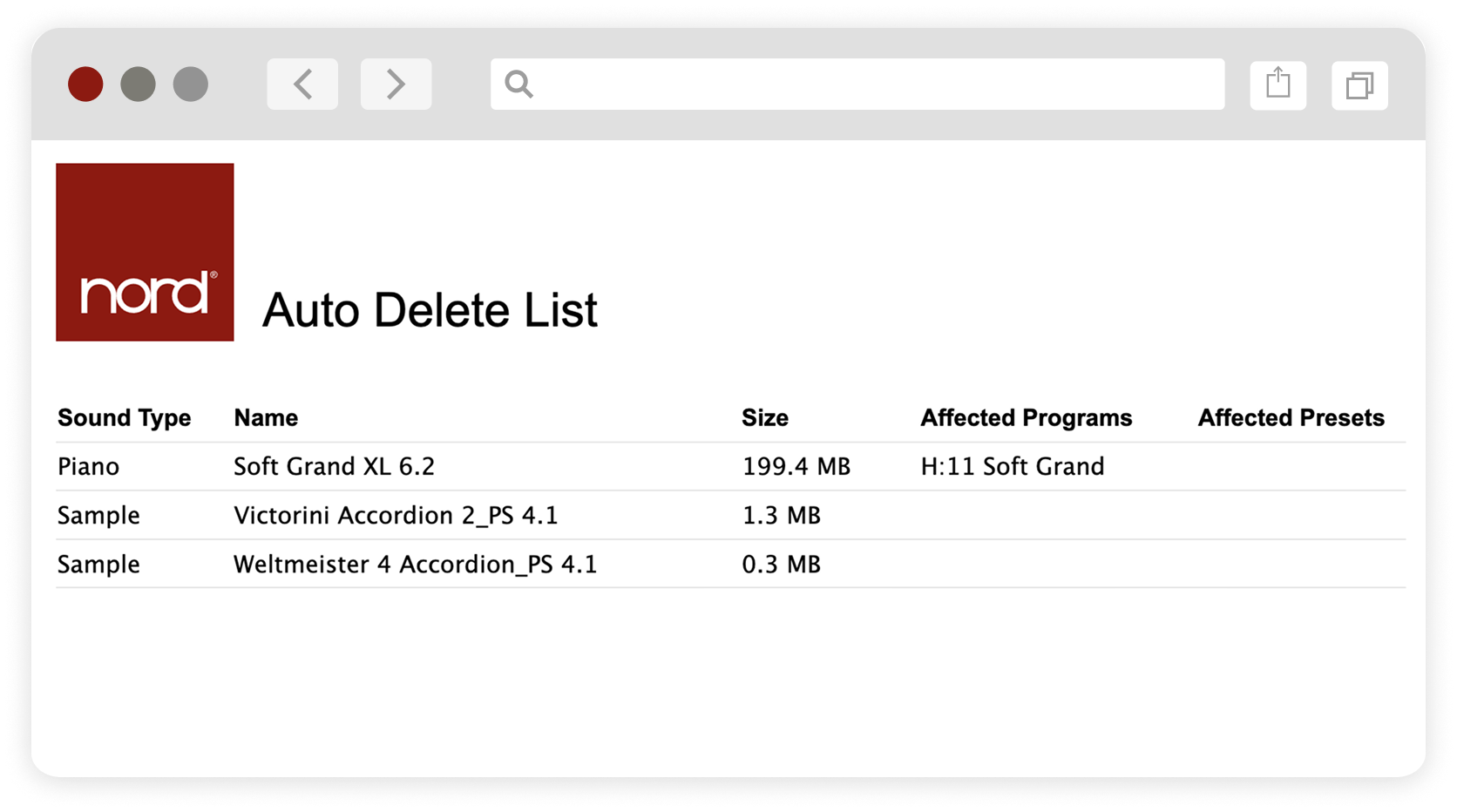The height and width of the screenshot is (812, 1457).
Task: Click the middle gray minimize dot
Action: 138,85
